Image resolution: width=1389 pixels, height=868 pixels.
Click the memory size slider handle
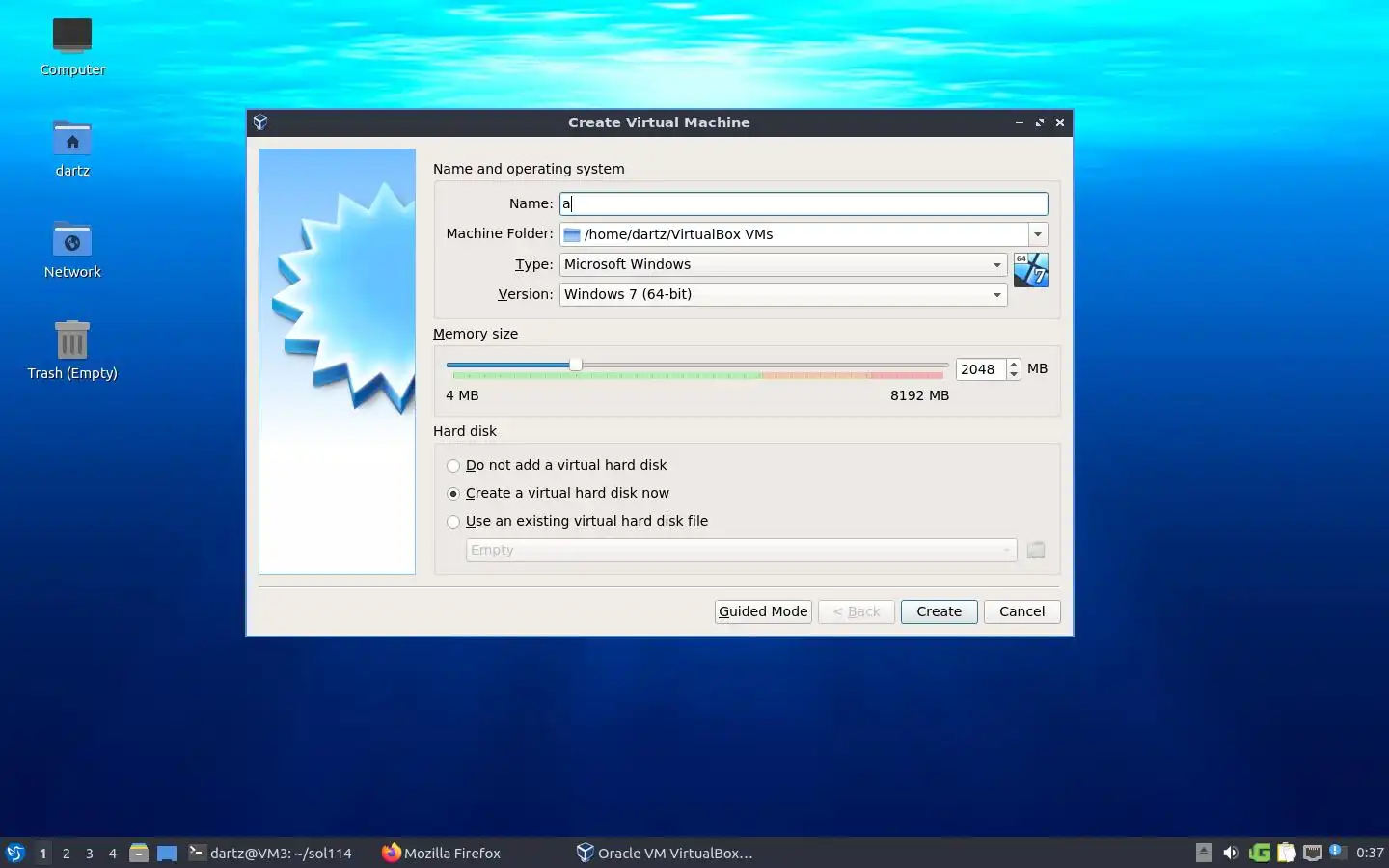576,365
